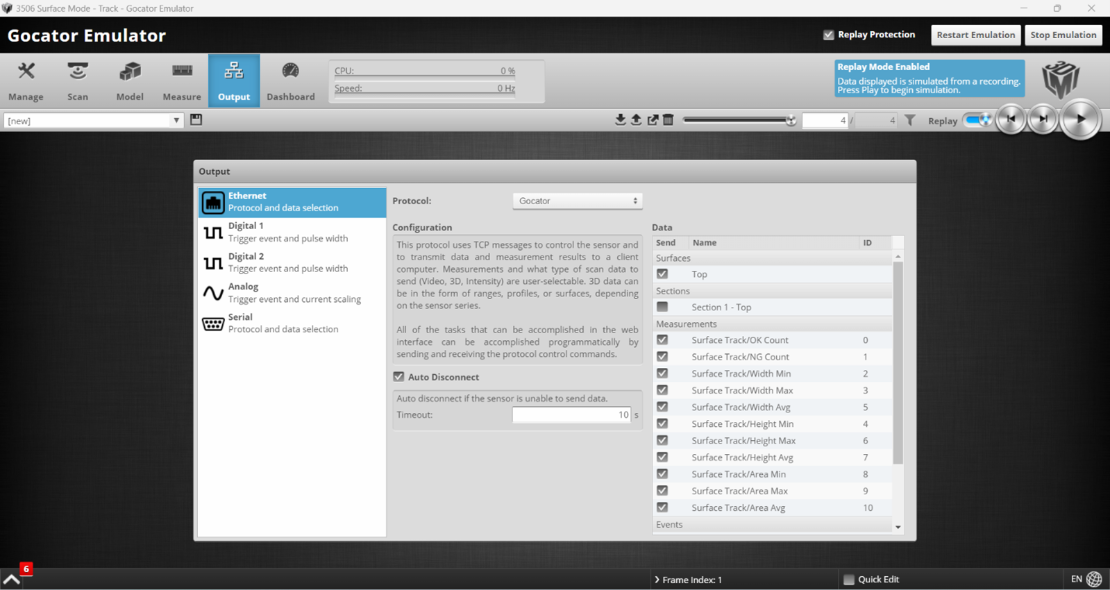1110x590 pixels.
Task: Click the Events group header
Action: [772, 525]
